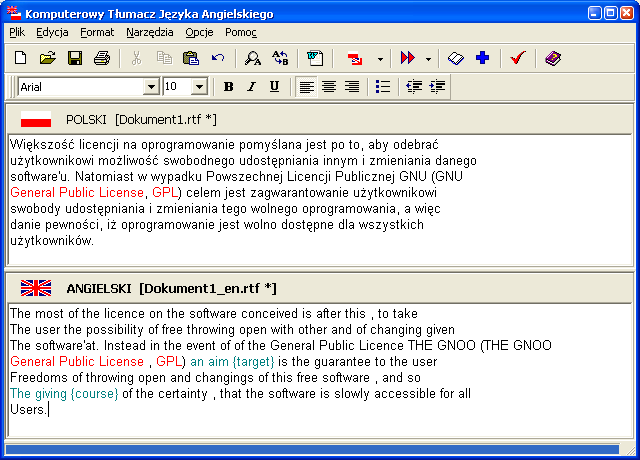Click the translation direction flag icon
Image resolution: width=640 pixels, height=460 pixels.
point(355,58)
